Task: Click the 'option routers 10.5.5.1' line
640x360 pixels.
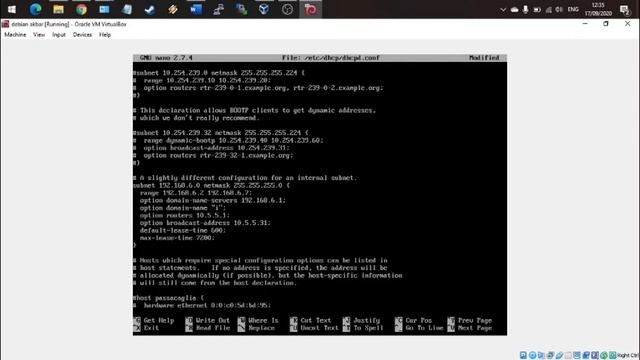Action: (184, 215)
